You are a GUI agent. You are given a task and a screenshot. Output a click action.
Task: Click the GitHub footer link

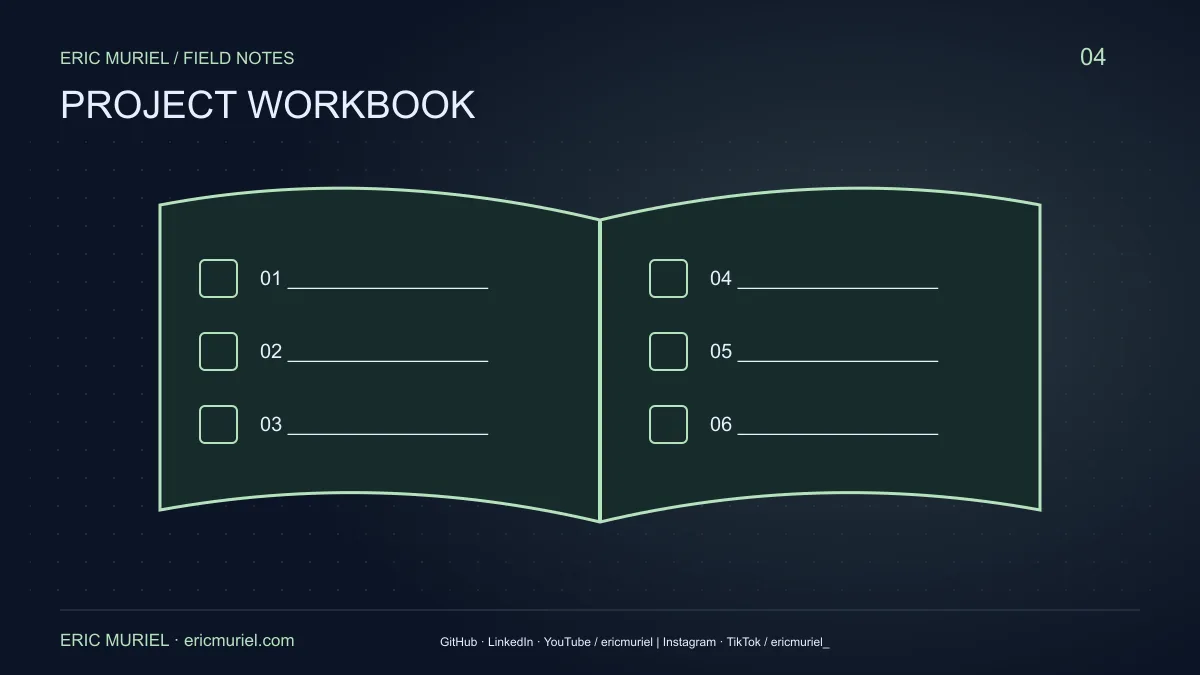[x=458, y=642]
